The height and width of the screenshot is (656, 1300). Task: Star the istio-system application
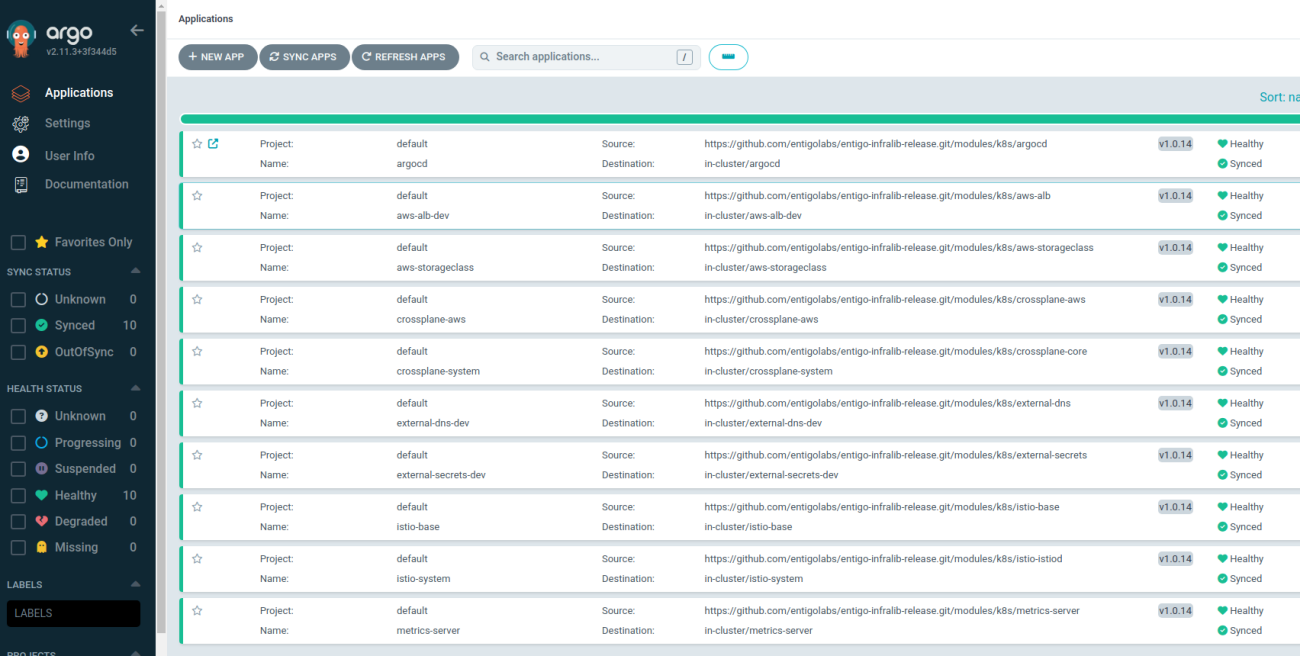tap(197, 559)
